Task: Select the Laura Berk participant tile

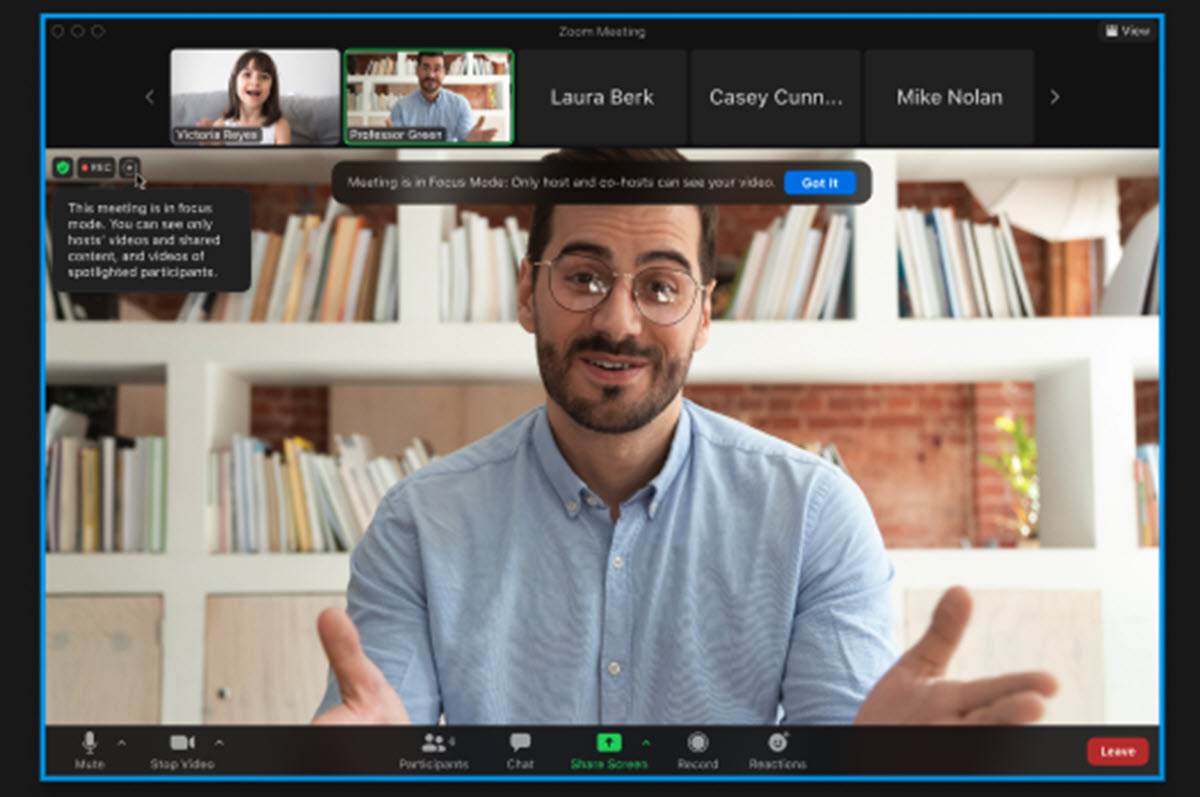Action: [602, 97]
